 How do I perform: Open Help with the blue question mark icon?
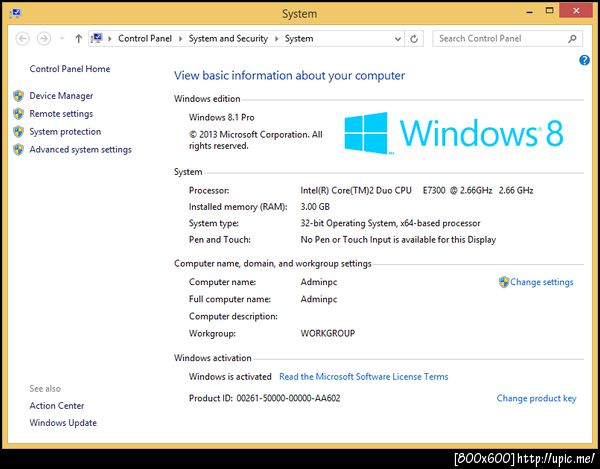pyautogui.click(x=584, y=60)
